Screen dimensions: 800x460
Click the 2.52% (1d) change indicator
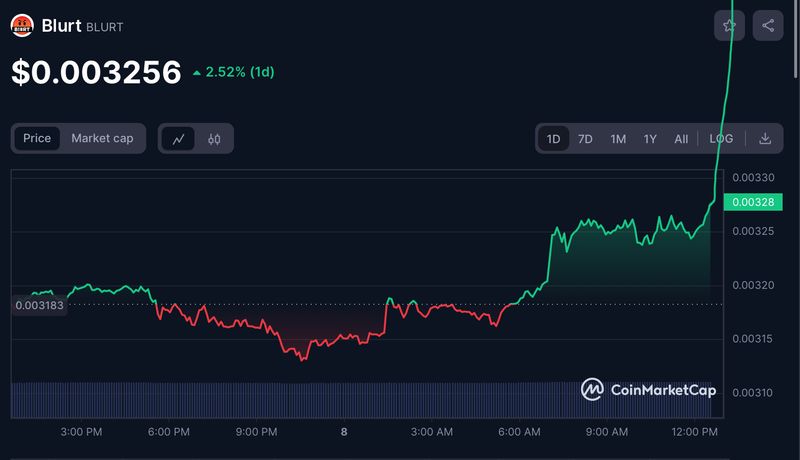[233, 72]
